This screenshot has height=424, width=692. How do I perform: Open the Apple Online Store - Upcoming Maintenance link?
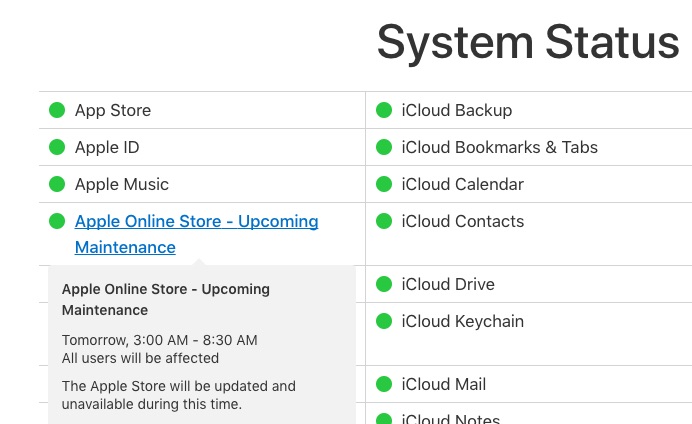click(196, 234)
